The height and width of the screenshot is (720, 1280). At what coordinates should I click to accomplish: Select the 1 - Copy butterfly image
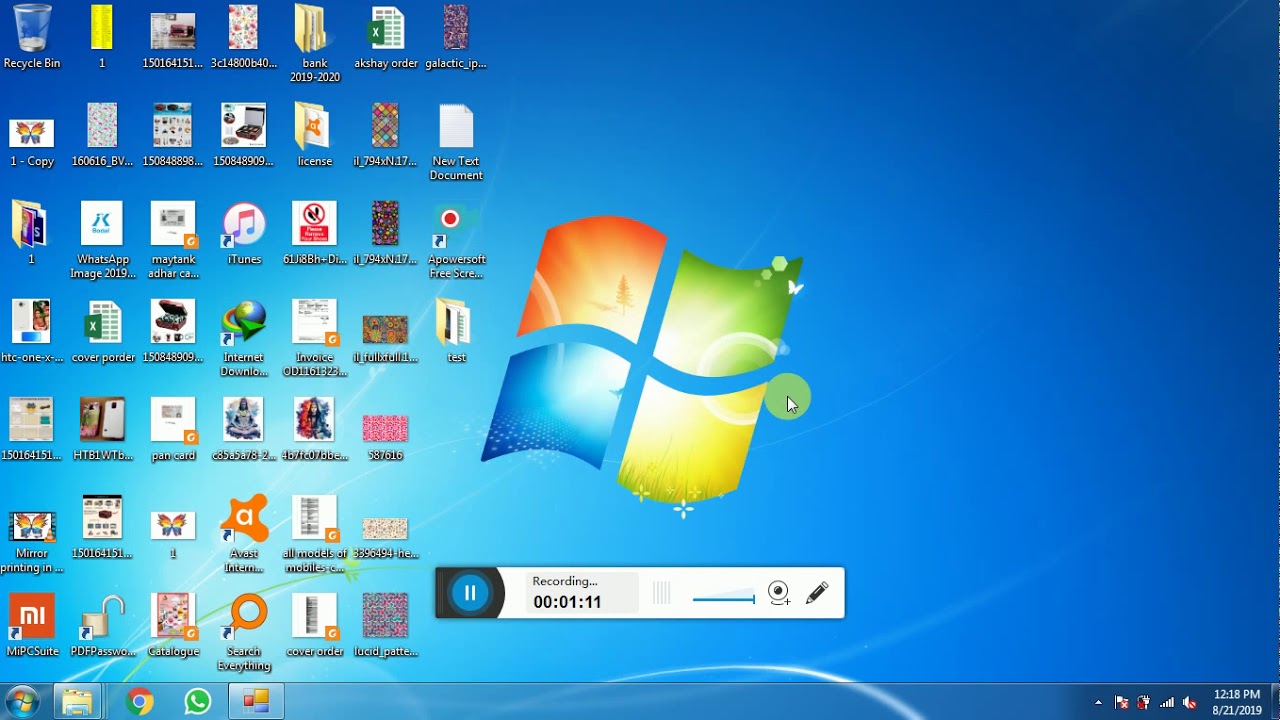tap(32, 143)
